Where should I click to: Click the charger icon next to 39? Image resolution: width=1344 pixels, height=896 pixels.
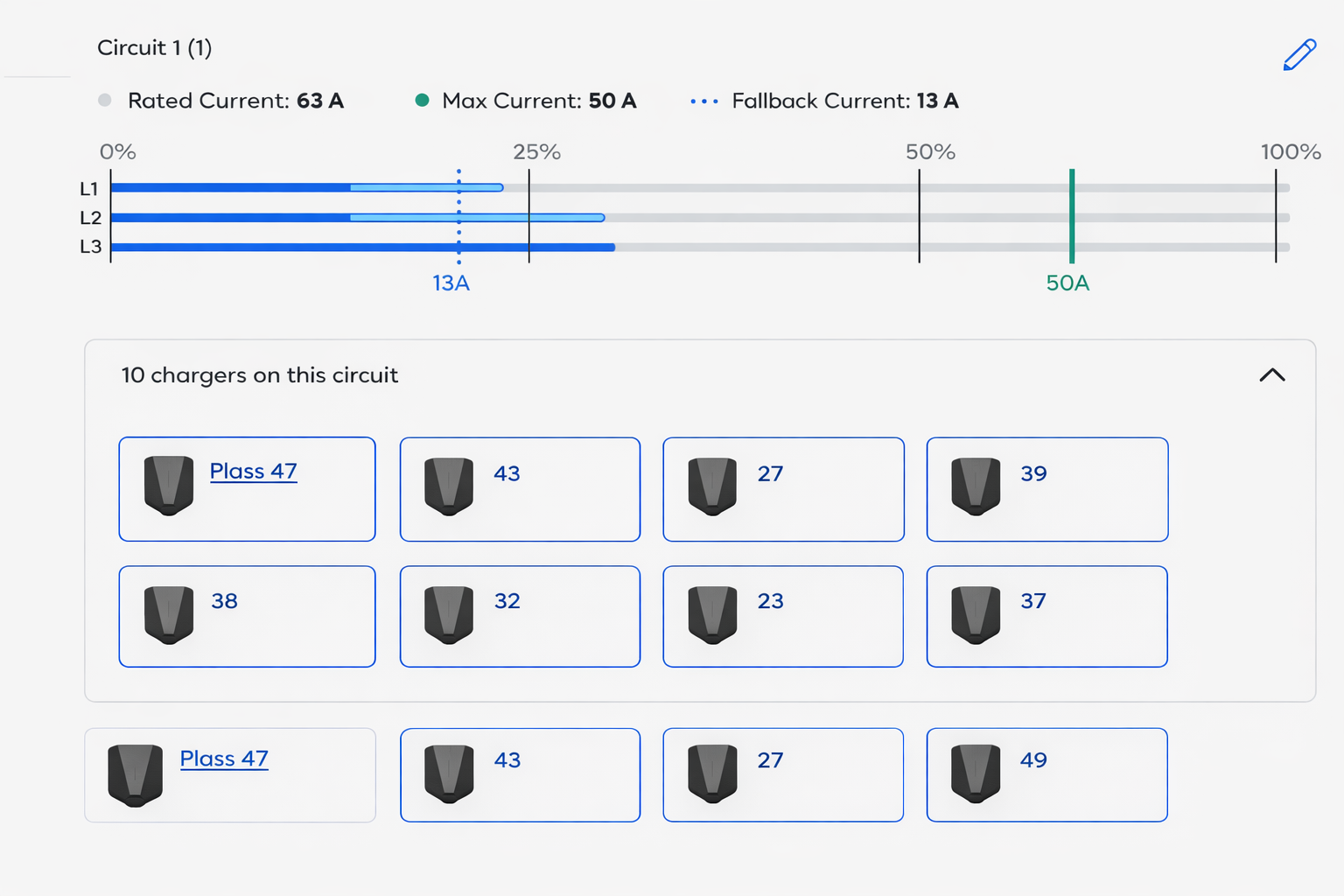click(x=976, y=486)
